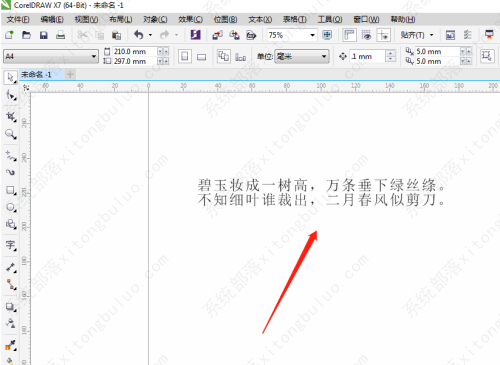This screenshot has height=365, width=500.
Task: Toggle portrait page orientation
Action: [x=185, y=56]
